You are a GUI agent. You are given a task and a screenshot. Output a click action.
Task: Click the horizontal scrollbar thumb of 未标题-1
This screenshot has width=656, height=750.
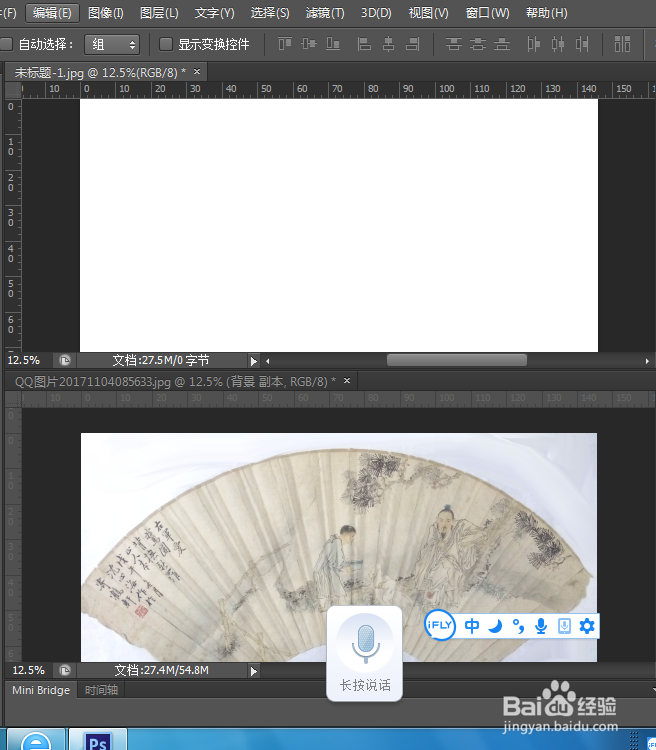click(456, 360)
